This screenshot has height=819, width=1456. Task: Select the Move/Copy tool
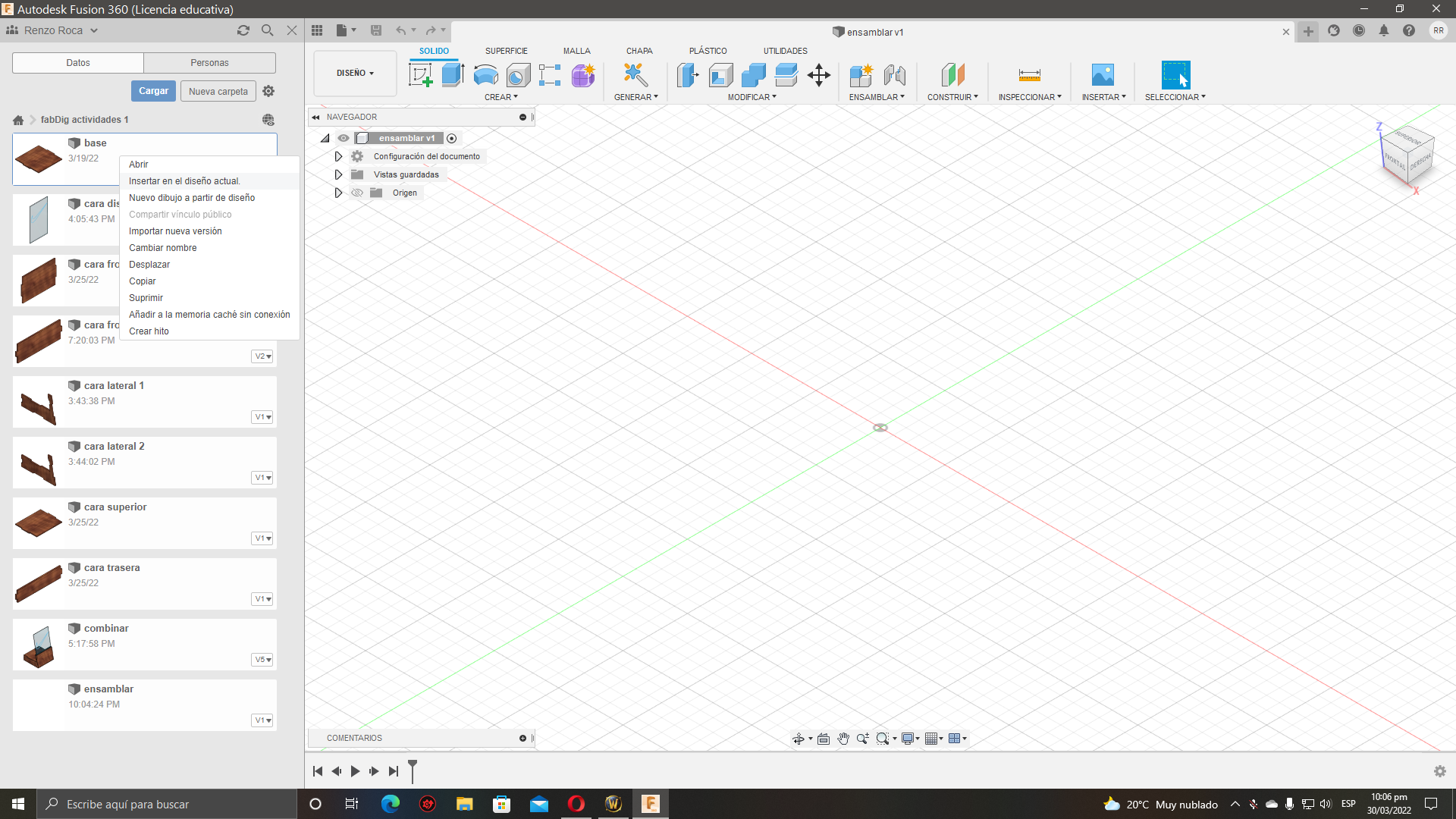(x=818, y=75)
